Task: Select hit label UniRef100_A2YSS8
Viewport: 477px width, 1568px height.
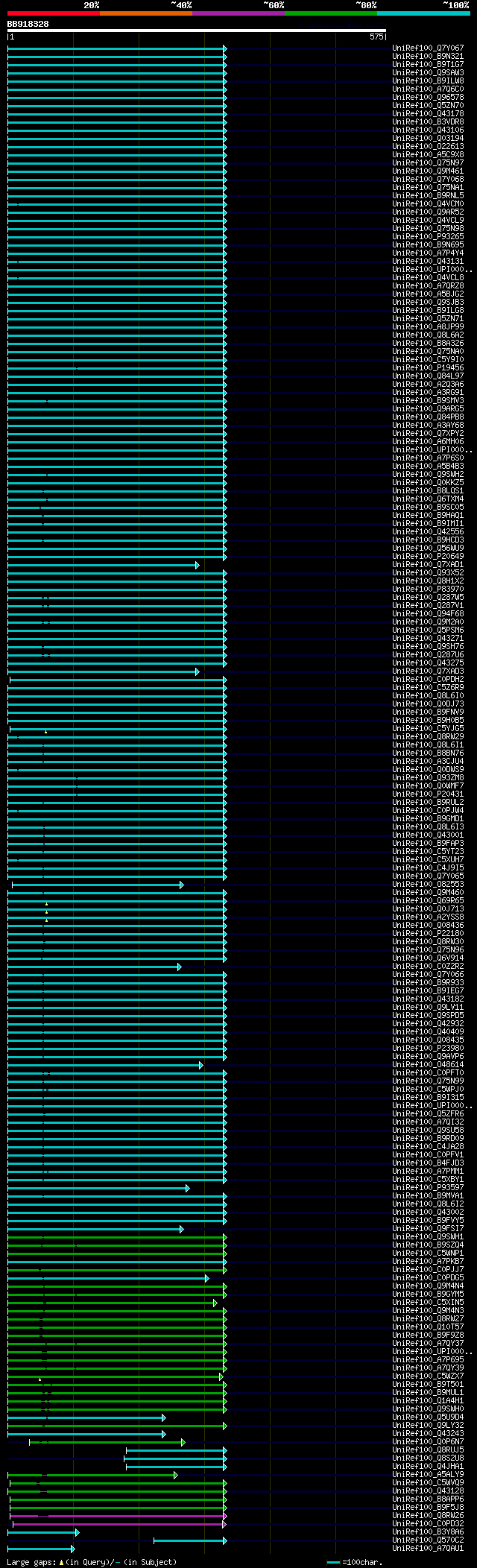Action: [x=428, y=917]
